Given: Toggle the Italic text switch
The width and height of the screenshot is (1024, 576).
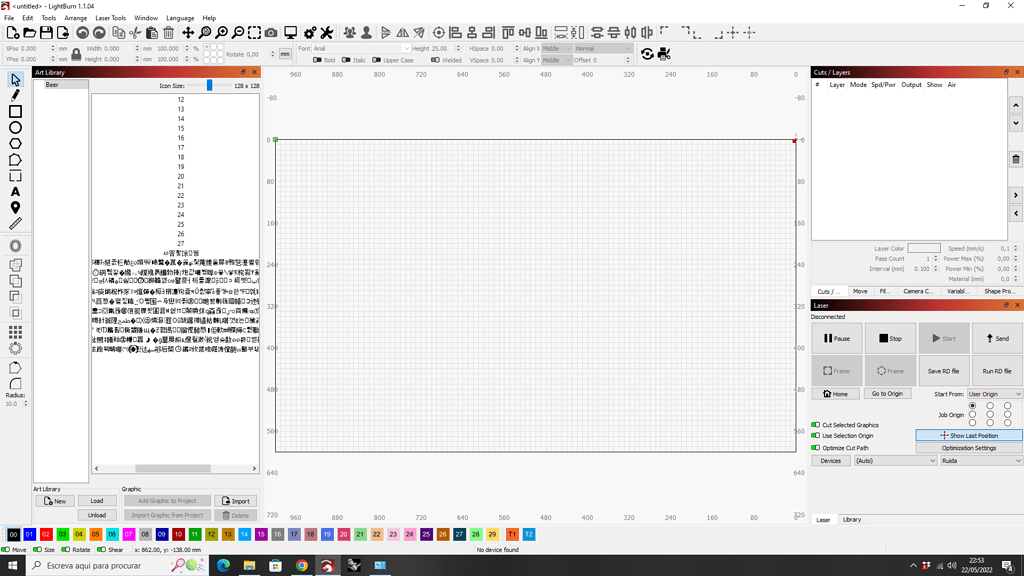Looking at the screenshot, I should (346, 60).
